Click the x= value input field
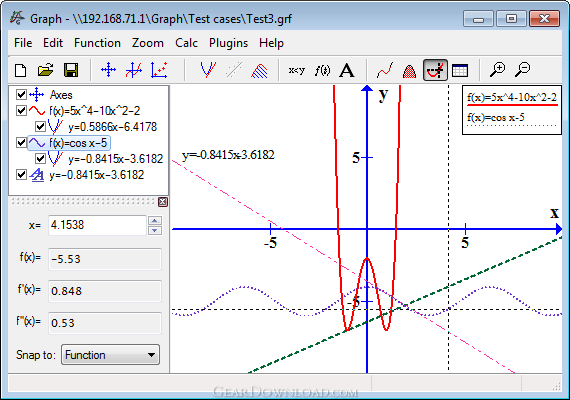This screenshot has height=400, width=570. (x=97, y=225)
